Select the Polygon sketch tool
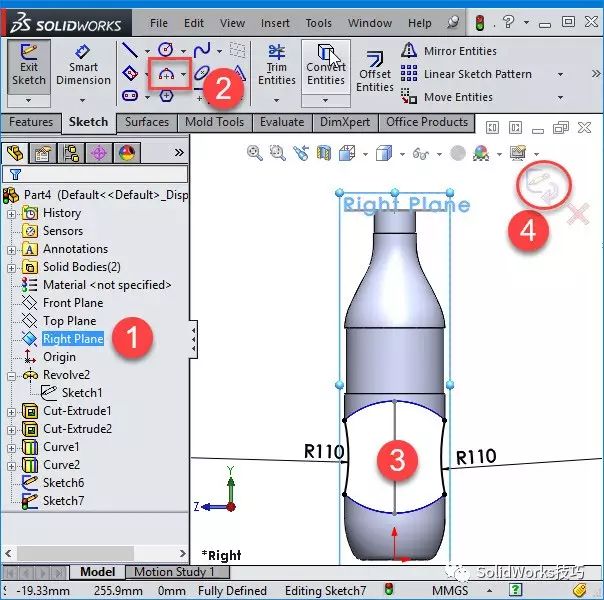 (x=166, y=95)
